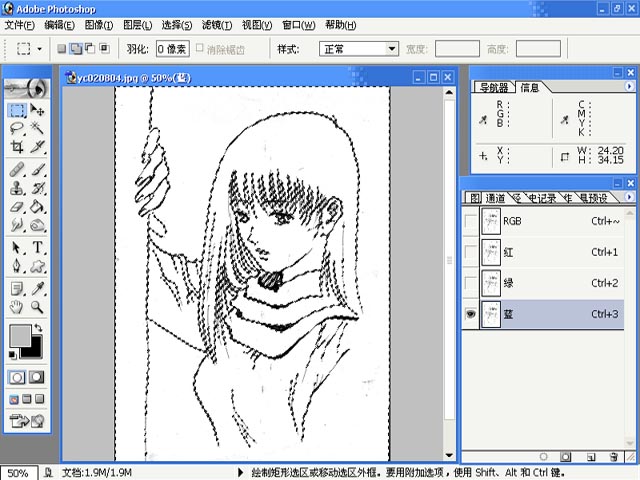Open the 文件(F) menu
Viewport: 640px width, 480px height.
[x=19, y=25]
